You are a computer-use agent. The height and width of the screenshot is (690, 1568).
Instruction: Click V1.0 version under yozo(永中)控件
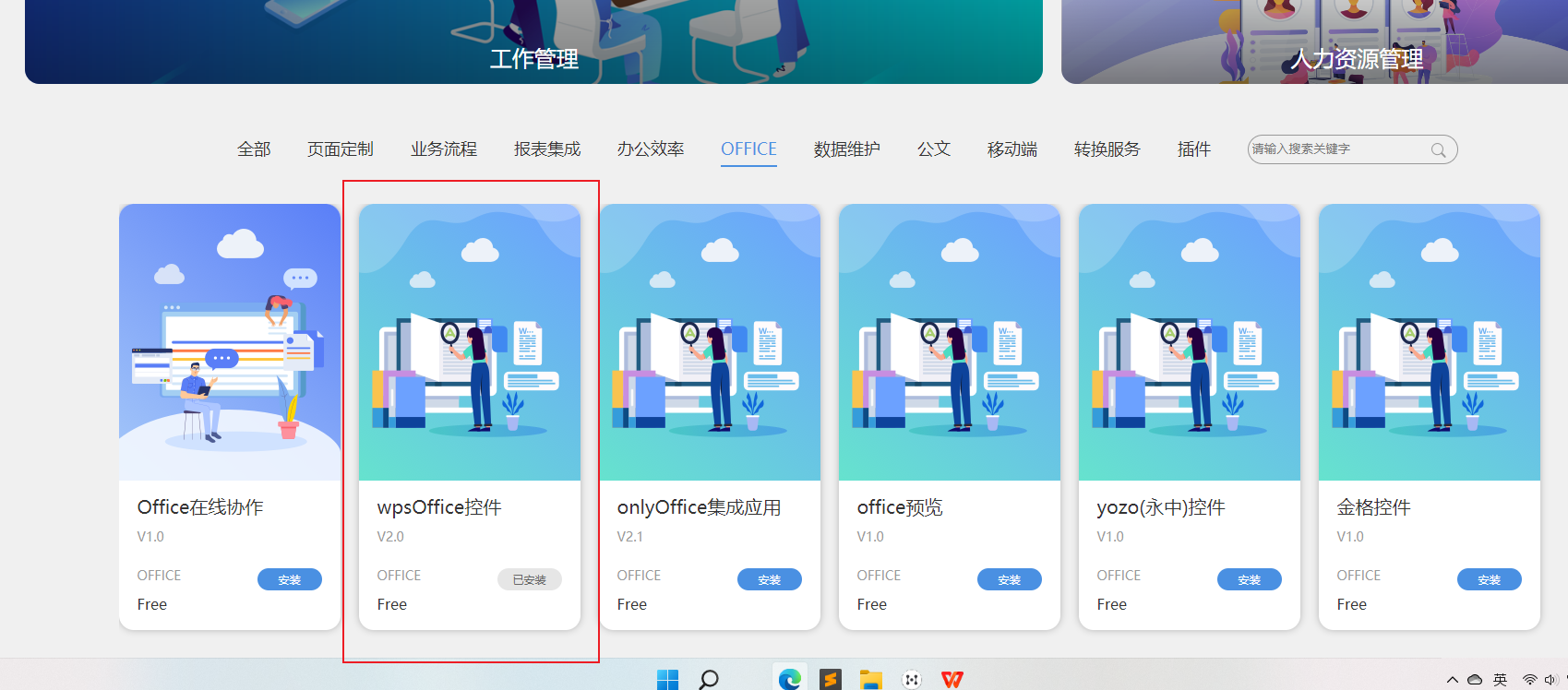coord(1110,537)
